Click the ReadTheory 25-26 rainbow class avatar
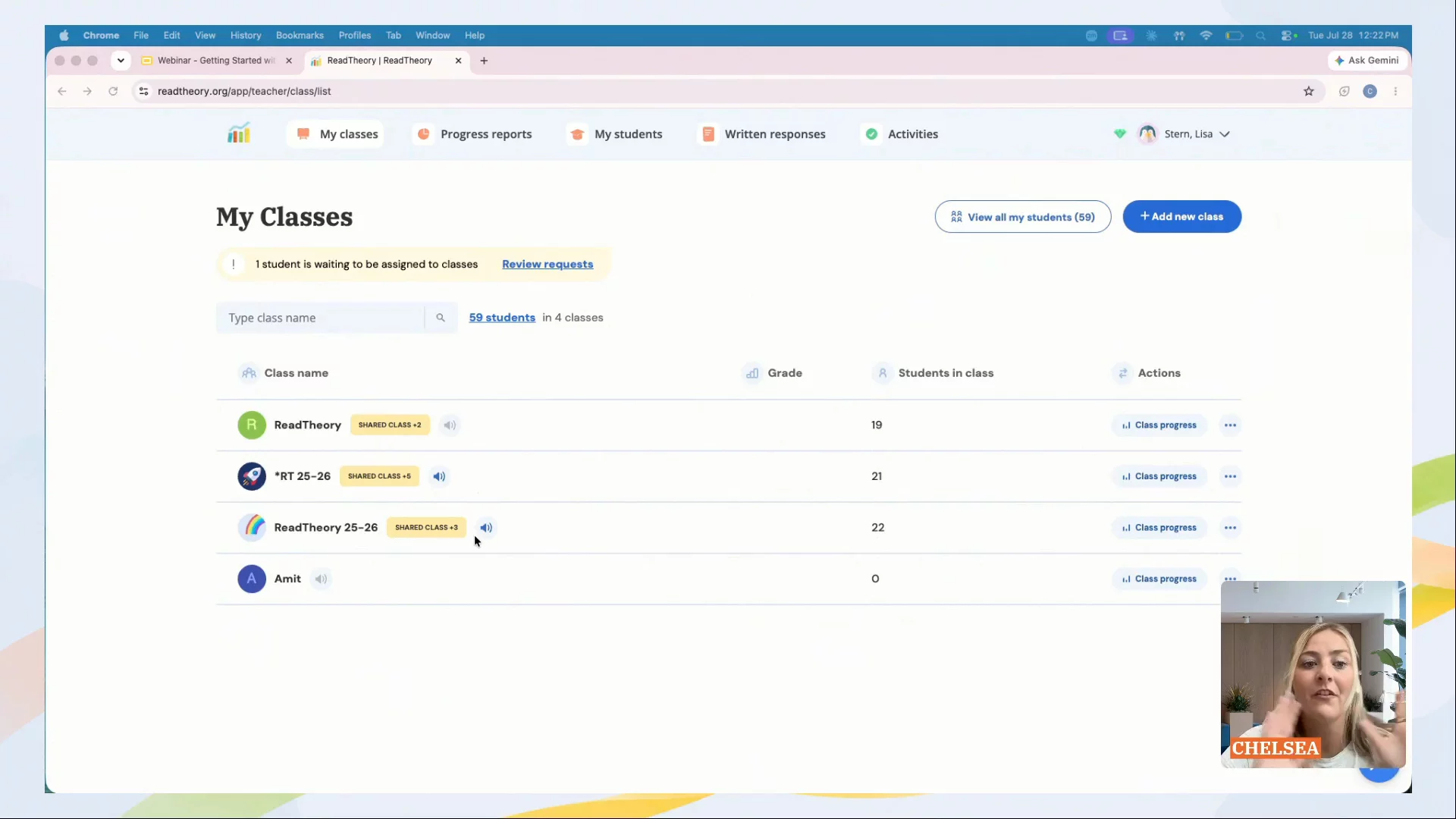The width and height of the screenshot is (1456, 819). click(x=252, y=527)
